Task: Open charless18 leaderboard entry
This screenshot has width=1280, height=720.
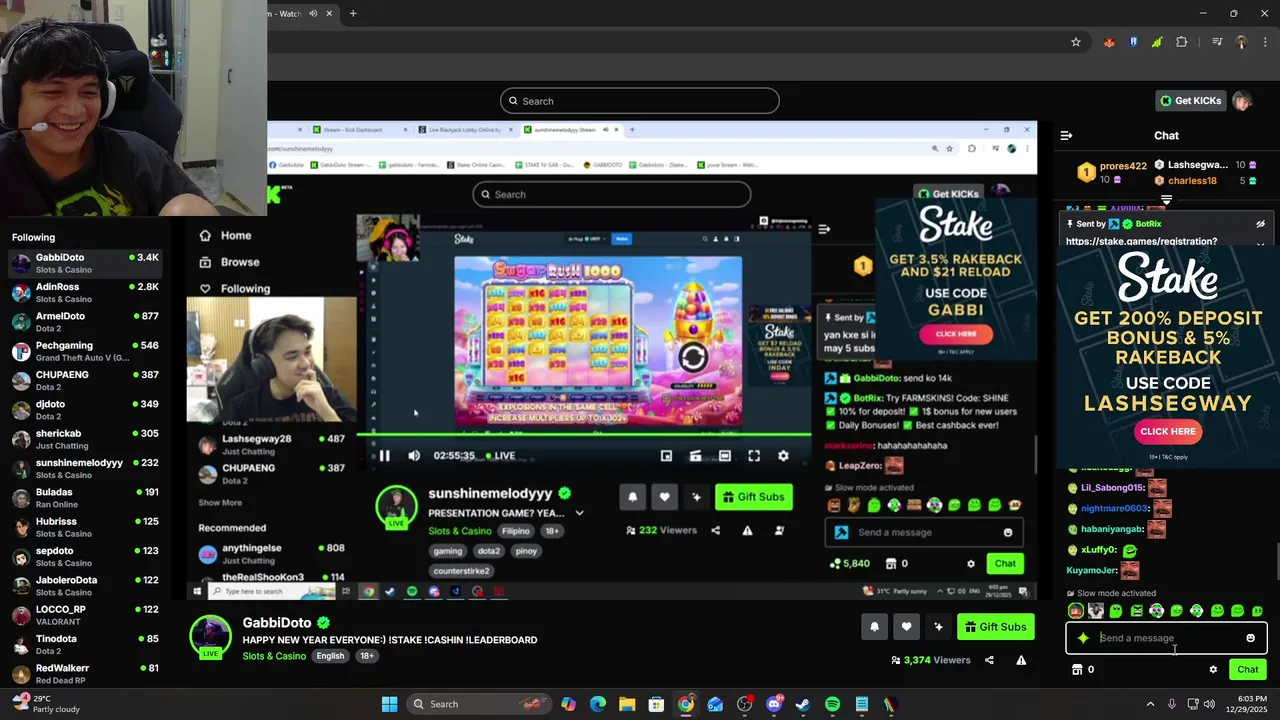Action: [x=1192, y=181]
